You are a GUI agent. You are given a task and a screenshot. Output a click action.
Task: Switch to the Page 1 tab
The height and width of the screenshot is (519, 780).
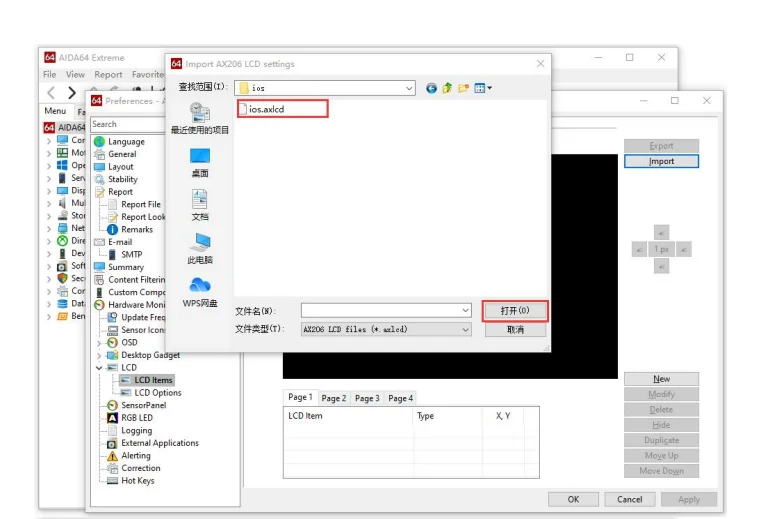(300, 397)
